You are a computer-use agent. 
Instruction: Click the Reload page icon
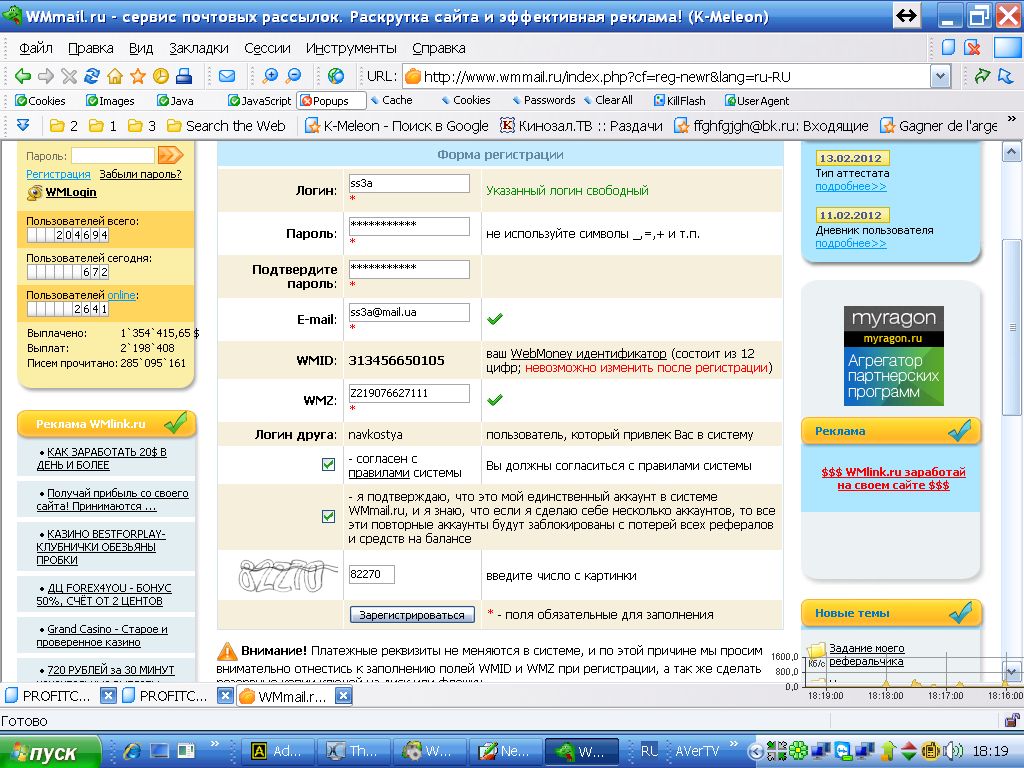coord(92,76)
